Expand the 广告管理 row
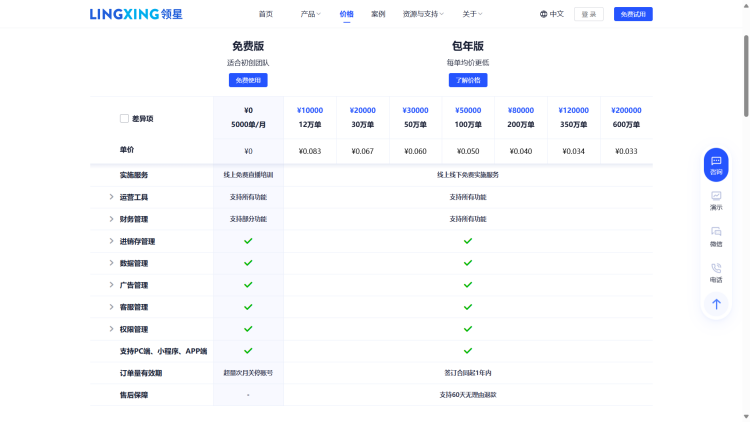The height and width of the screenshot is (422, 750). tap(111, 285)
